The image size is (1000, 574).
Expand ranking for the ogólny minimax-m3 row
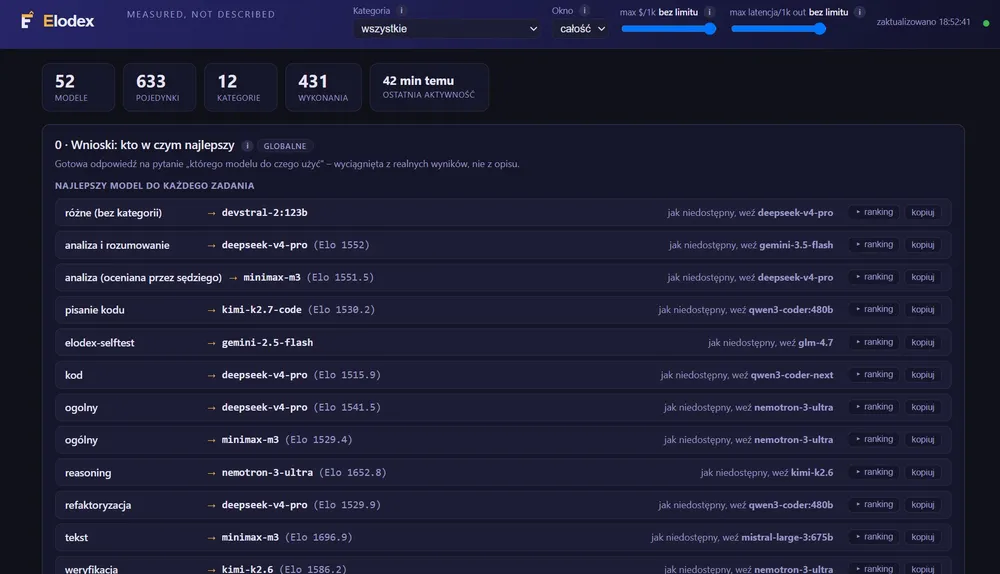tap(874, 439)
